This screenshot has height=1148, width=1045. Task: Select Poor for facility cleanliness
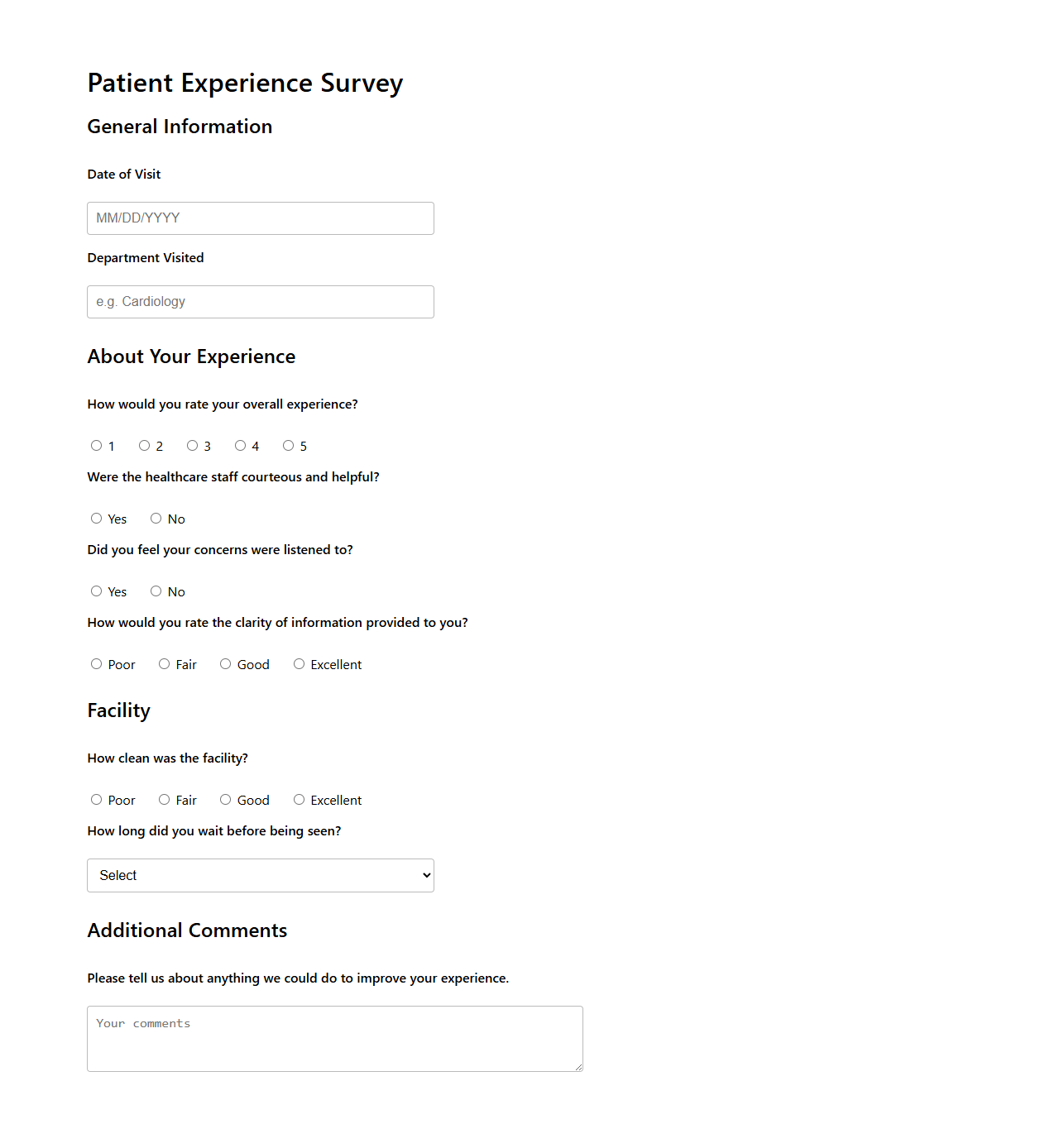pyautogui.click(x=96, y=799)
